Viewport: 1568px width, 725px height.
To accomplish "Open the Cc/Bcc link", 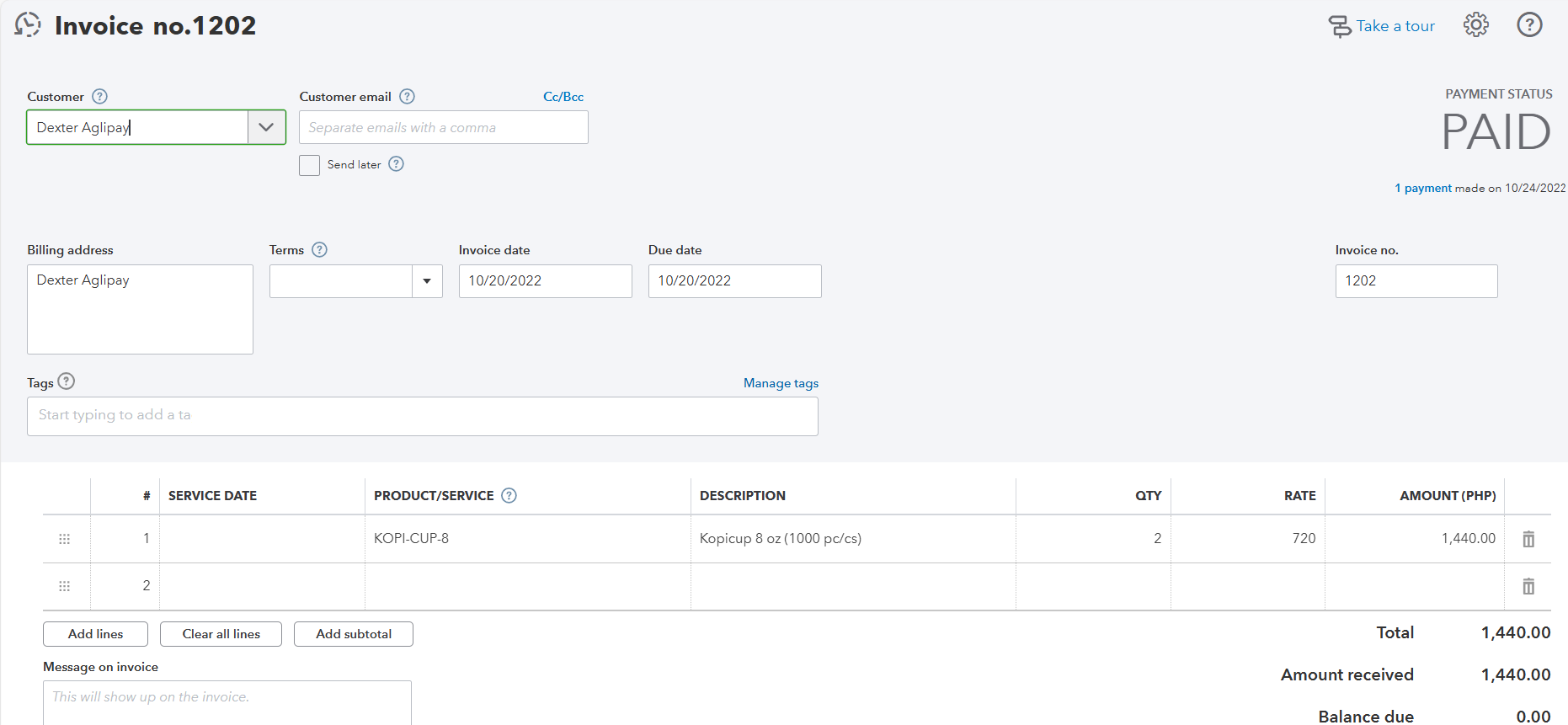I will point(563,97).
